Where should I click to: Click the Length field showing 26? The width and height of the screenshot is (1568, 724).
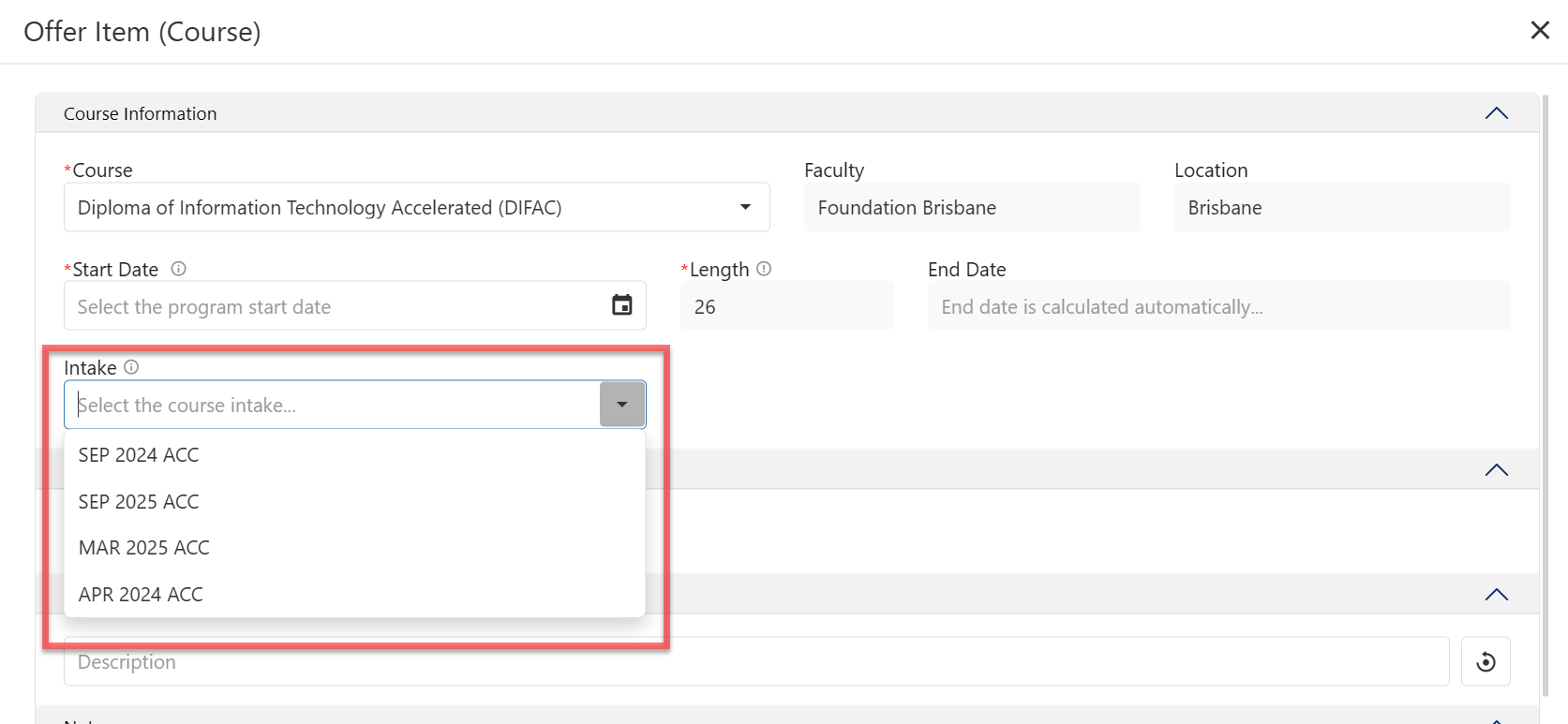coord(785,306)
